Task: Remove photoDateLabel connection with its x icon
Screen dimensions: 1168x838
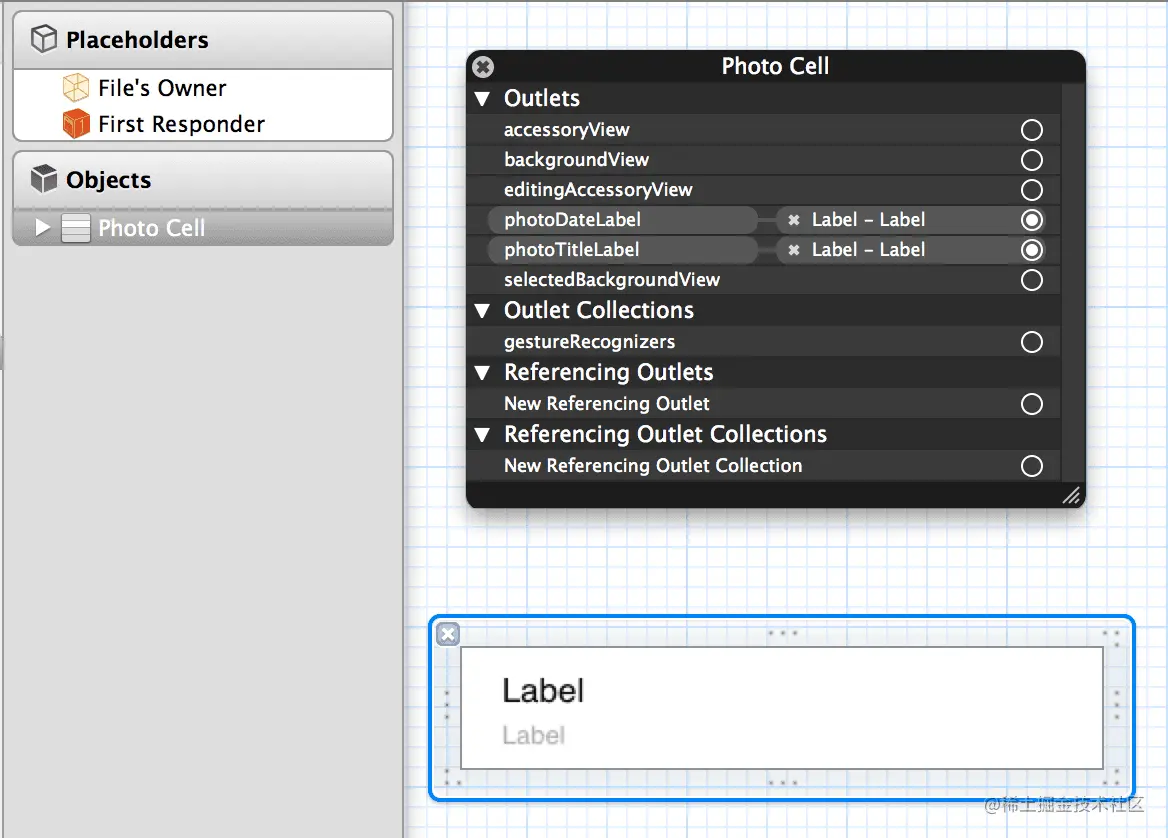Action: tap(794, 220)
